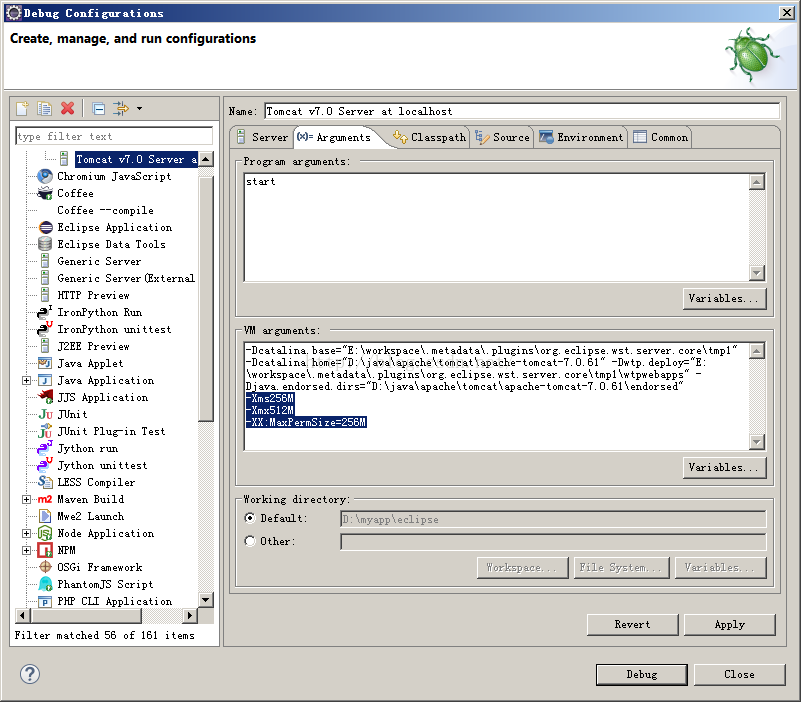Viewport: 801px width, 702px height.
Task: Expand the Node Application tree node
Action: pyautogui.click(x=26, y=533)
